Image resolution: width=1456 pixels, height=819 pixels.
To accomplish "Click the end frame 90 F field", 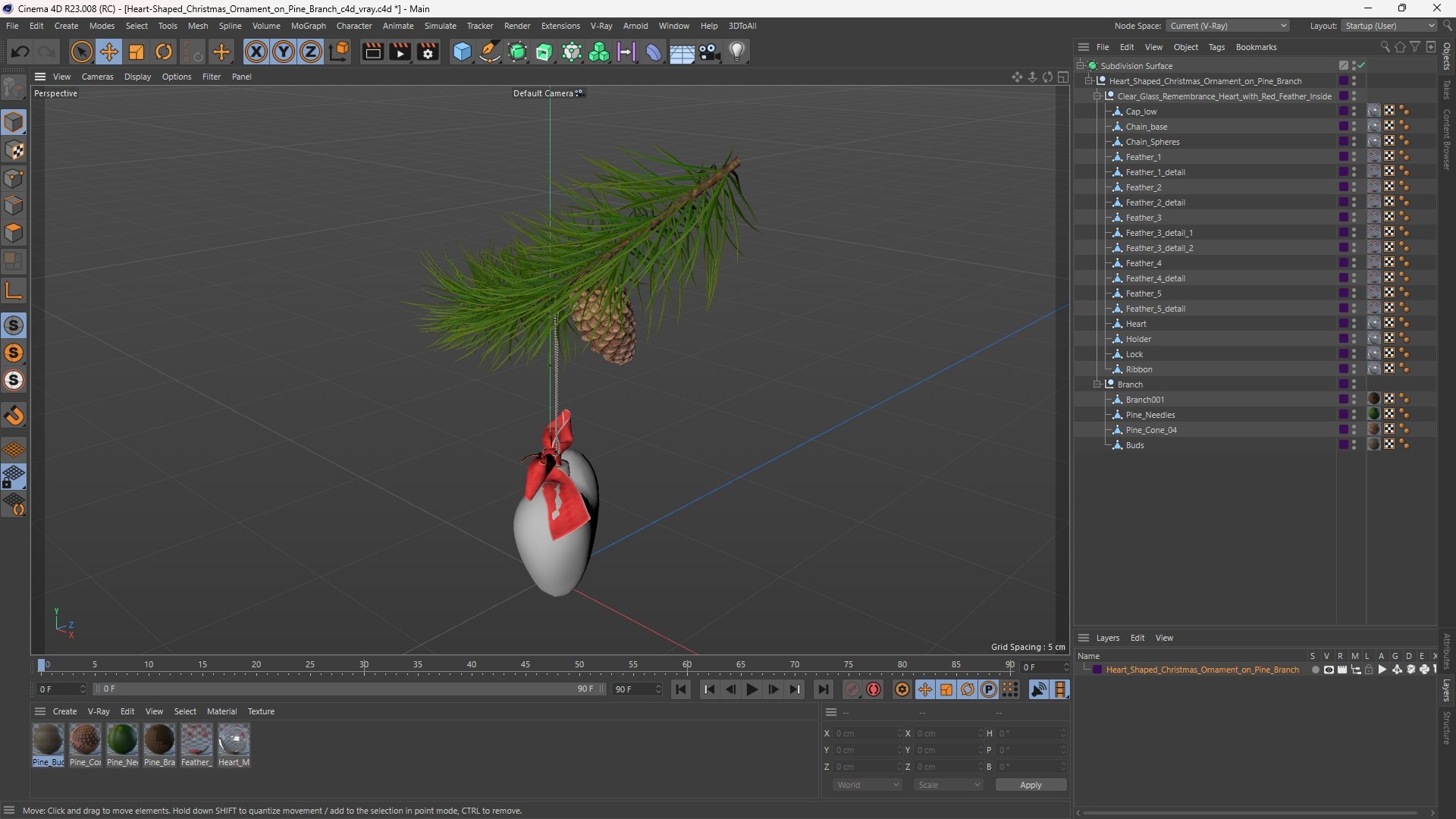I will tap(637, 689).
